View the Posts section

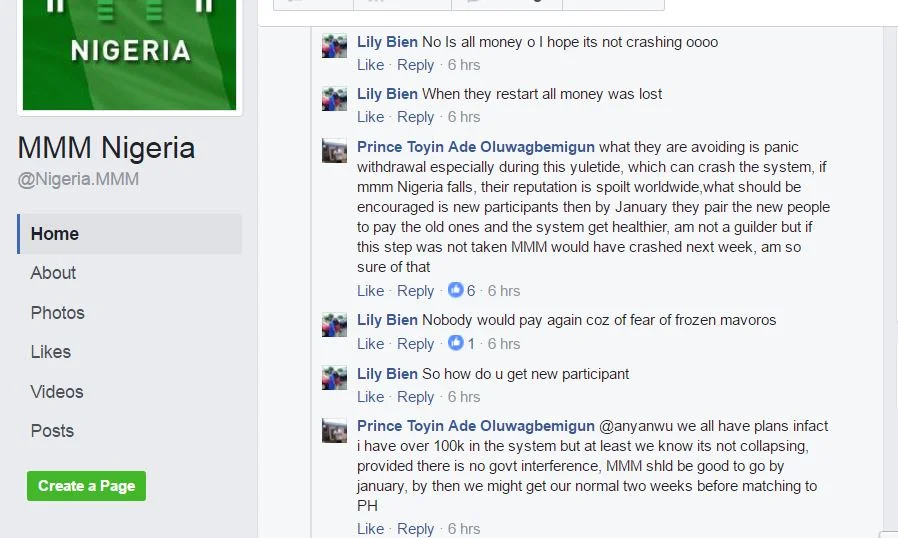[52, 431]
